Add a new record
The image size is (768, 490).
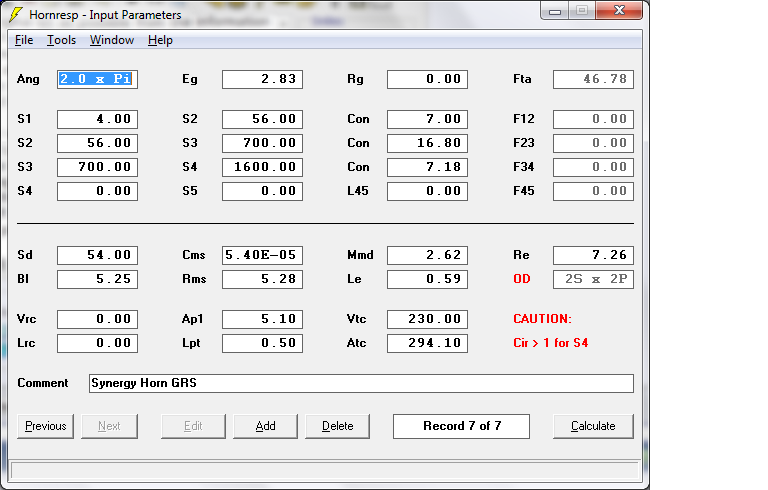[x=265, y=426]
